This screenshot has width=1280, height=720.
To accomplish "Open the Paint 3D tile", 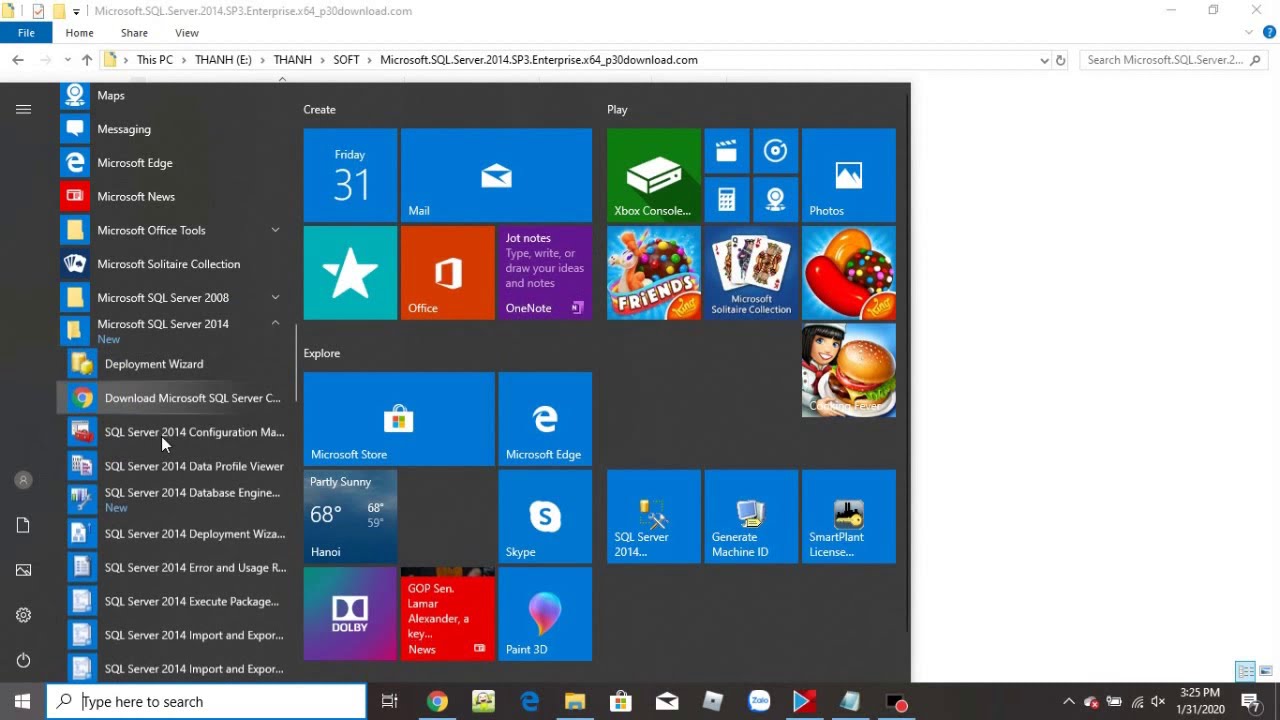I will 545,614.
